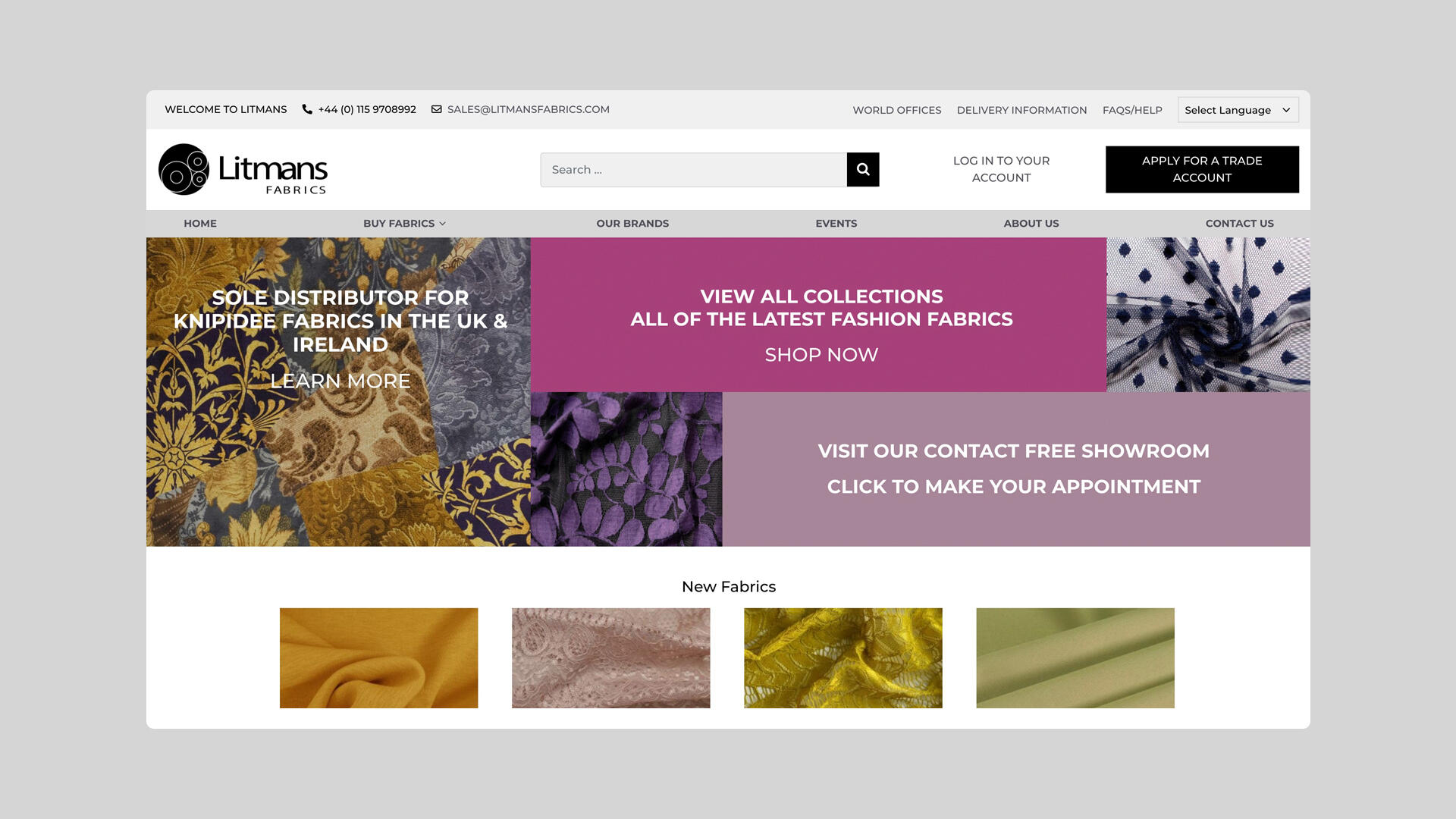Click into the Search input field
Viewport: 1456px width, 819px height.
coord(693,169)
